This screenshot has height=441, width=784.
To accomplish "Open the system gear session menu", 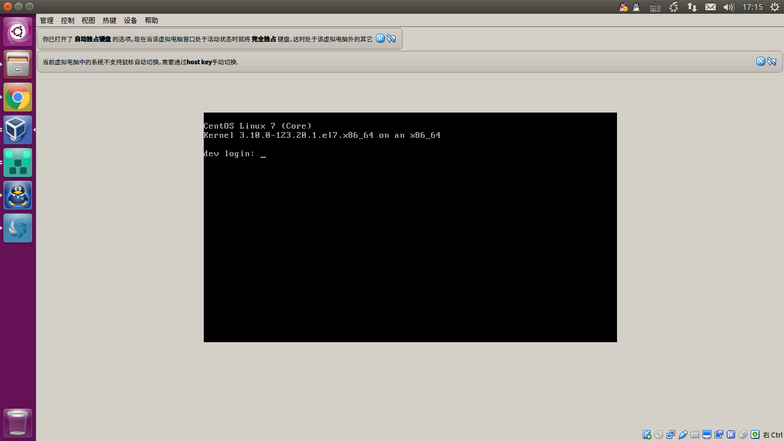I will pyautogui.click(x=774, y=7).
